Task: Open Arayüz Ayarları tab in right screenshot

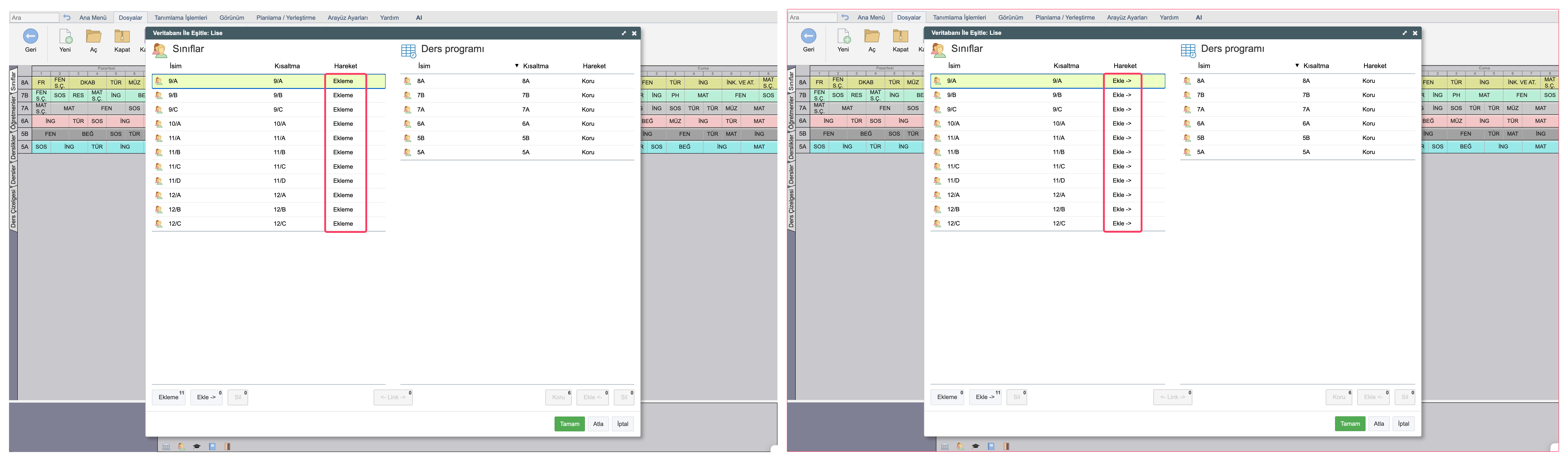Action: pos(1127,18)
